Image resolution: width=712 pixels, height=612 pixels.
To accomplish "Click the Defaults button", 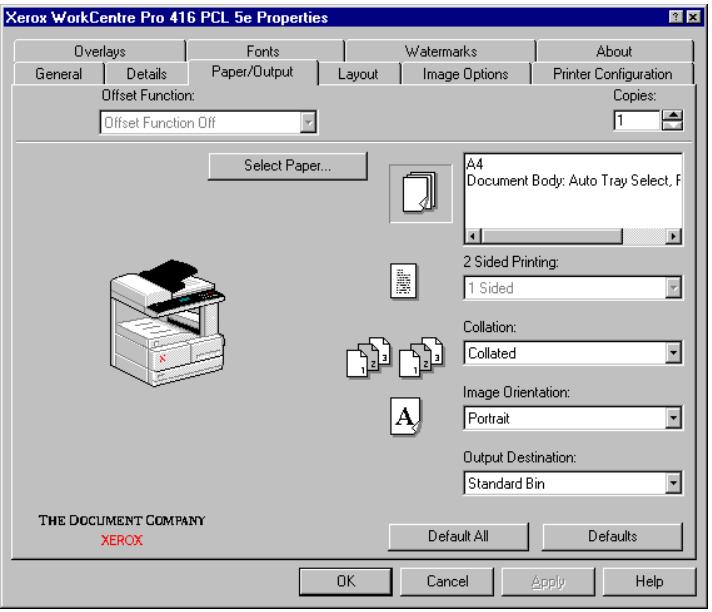I will click(x=612, y=536).
